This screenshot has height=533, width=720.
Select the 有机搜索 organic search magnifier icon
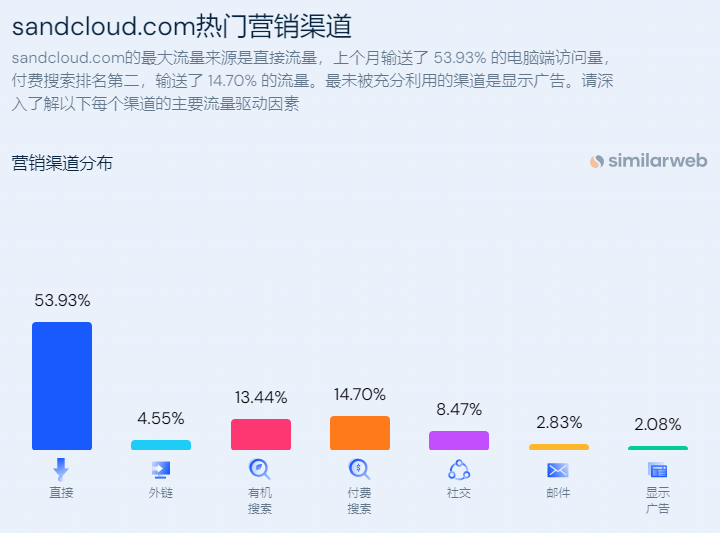tap(259, 469)
